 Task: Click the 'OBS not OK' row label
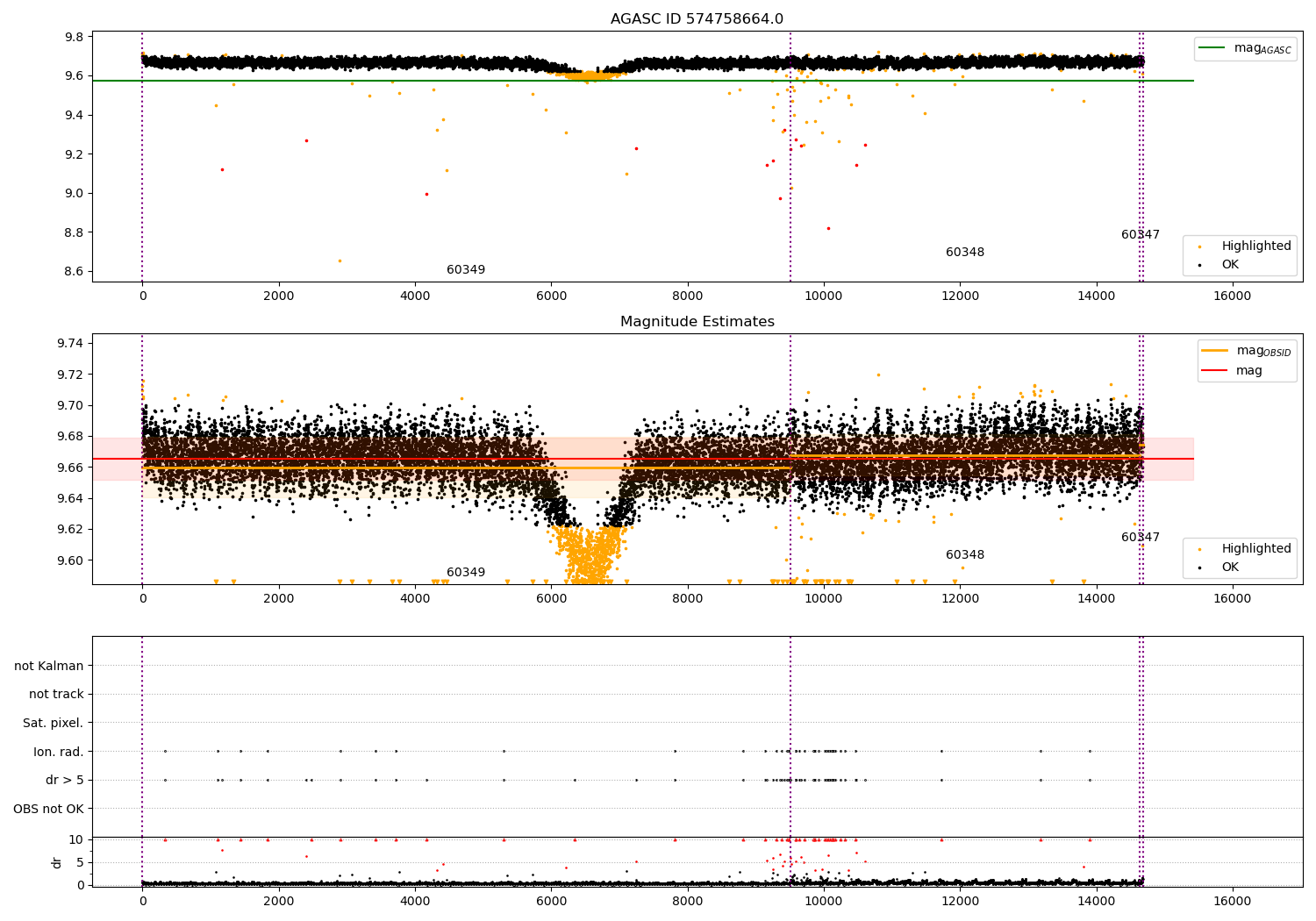[49, 809]
